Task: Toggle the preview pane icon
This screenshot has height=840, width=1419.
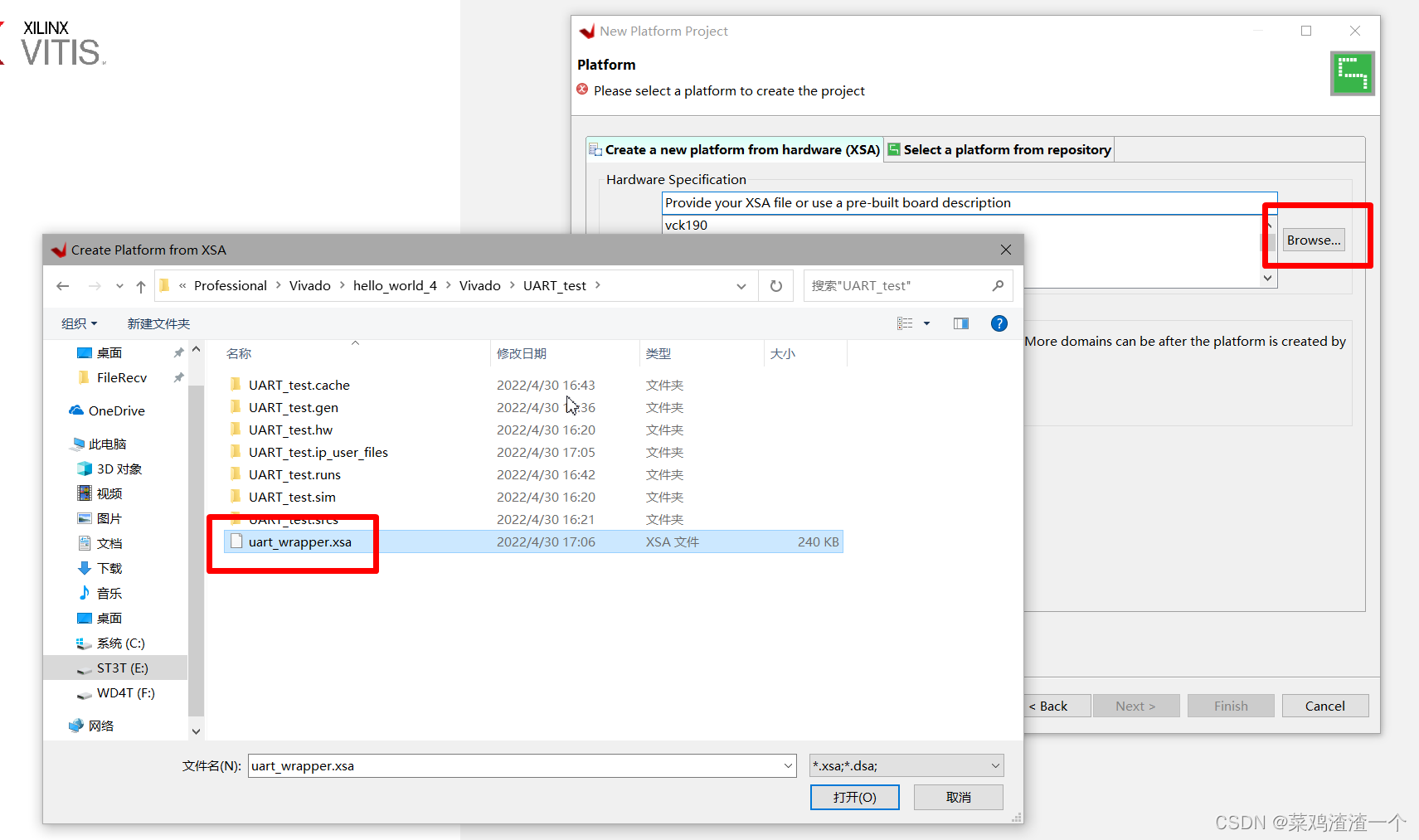Action: [961, 323]
